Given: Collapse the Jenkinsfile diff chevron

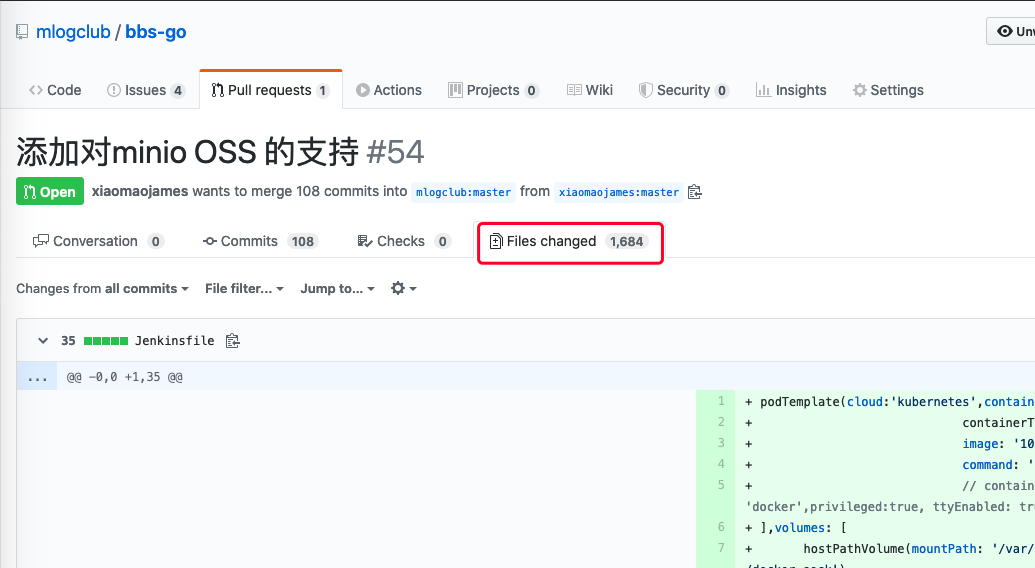Looking at the screenshot, I should tap(43, 341).
